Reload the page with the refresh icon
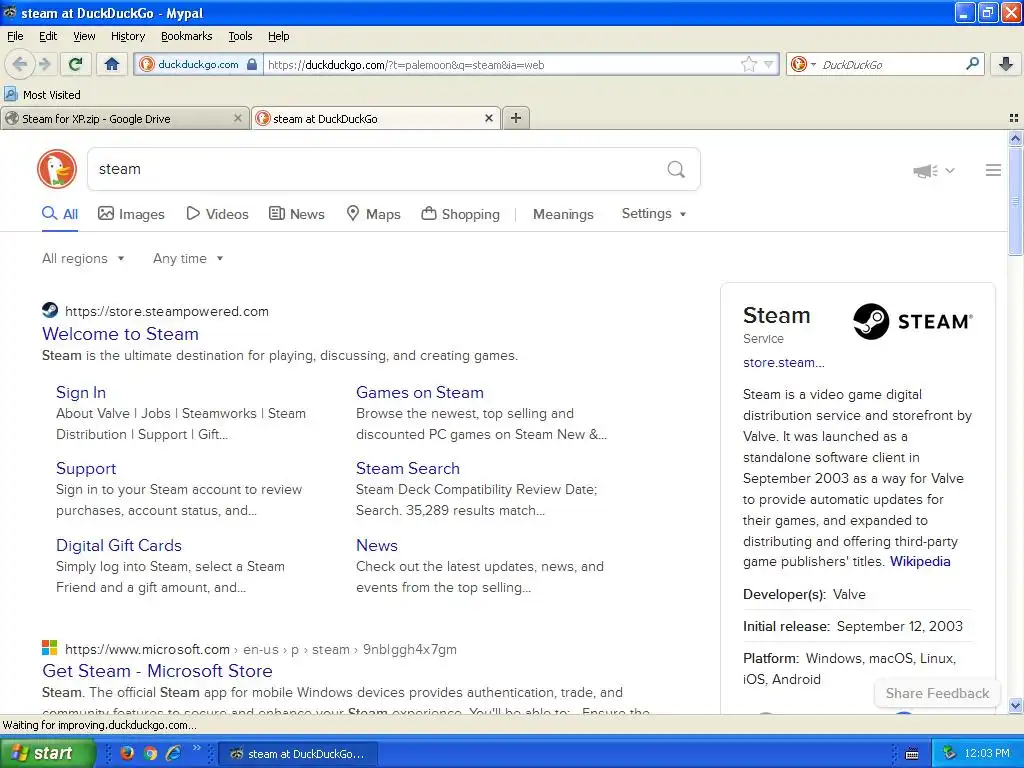 pos(76,64)
